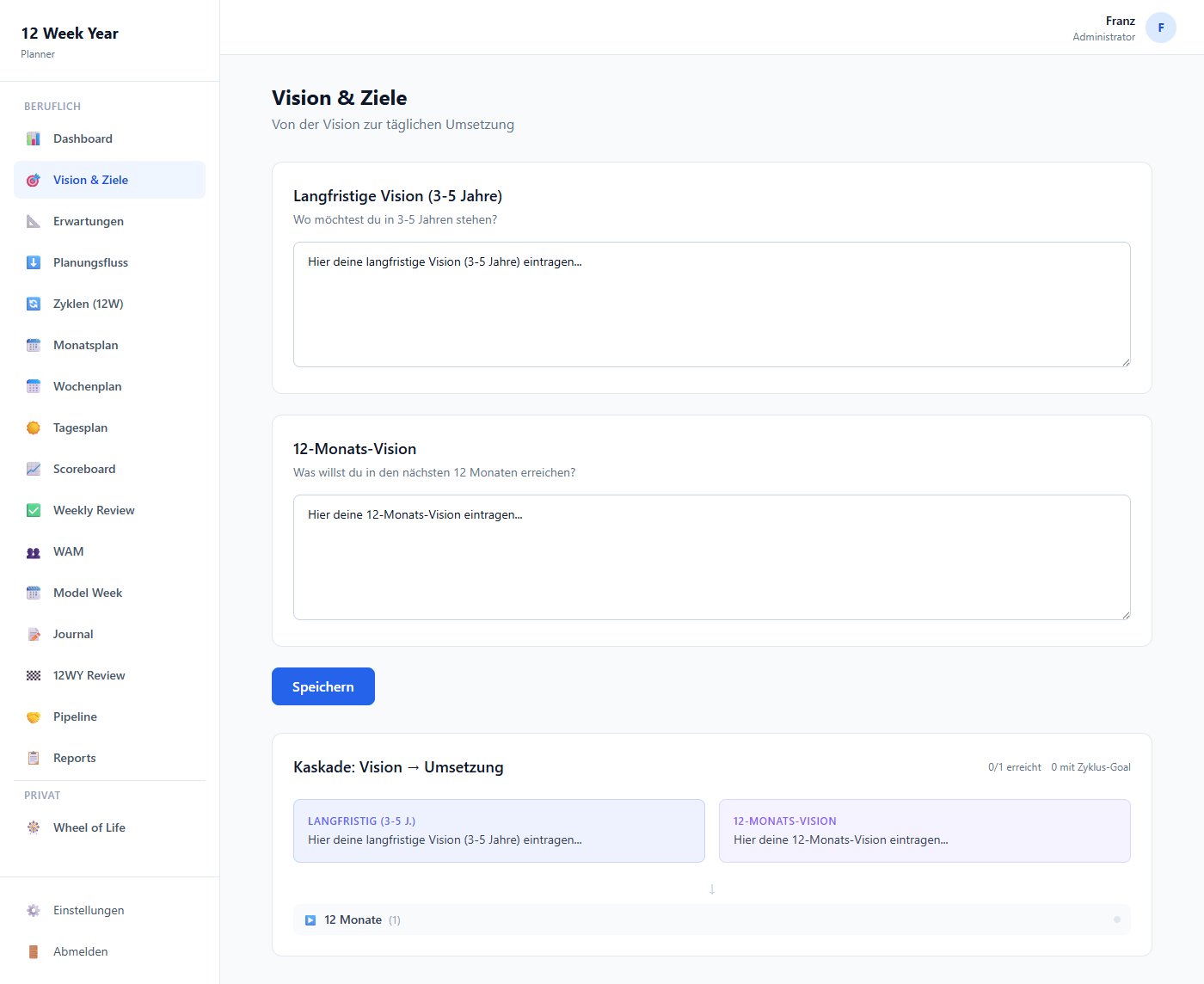This screenshot has width=1204, height=984.
Task: Click the Wheel of Life icon
Action: pos(34,828)
